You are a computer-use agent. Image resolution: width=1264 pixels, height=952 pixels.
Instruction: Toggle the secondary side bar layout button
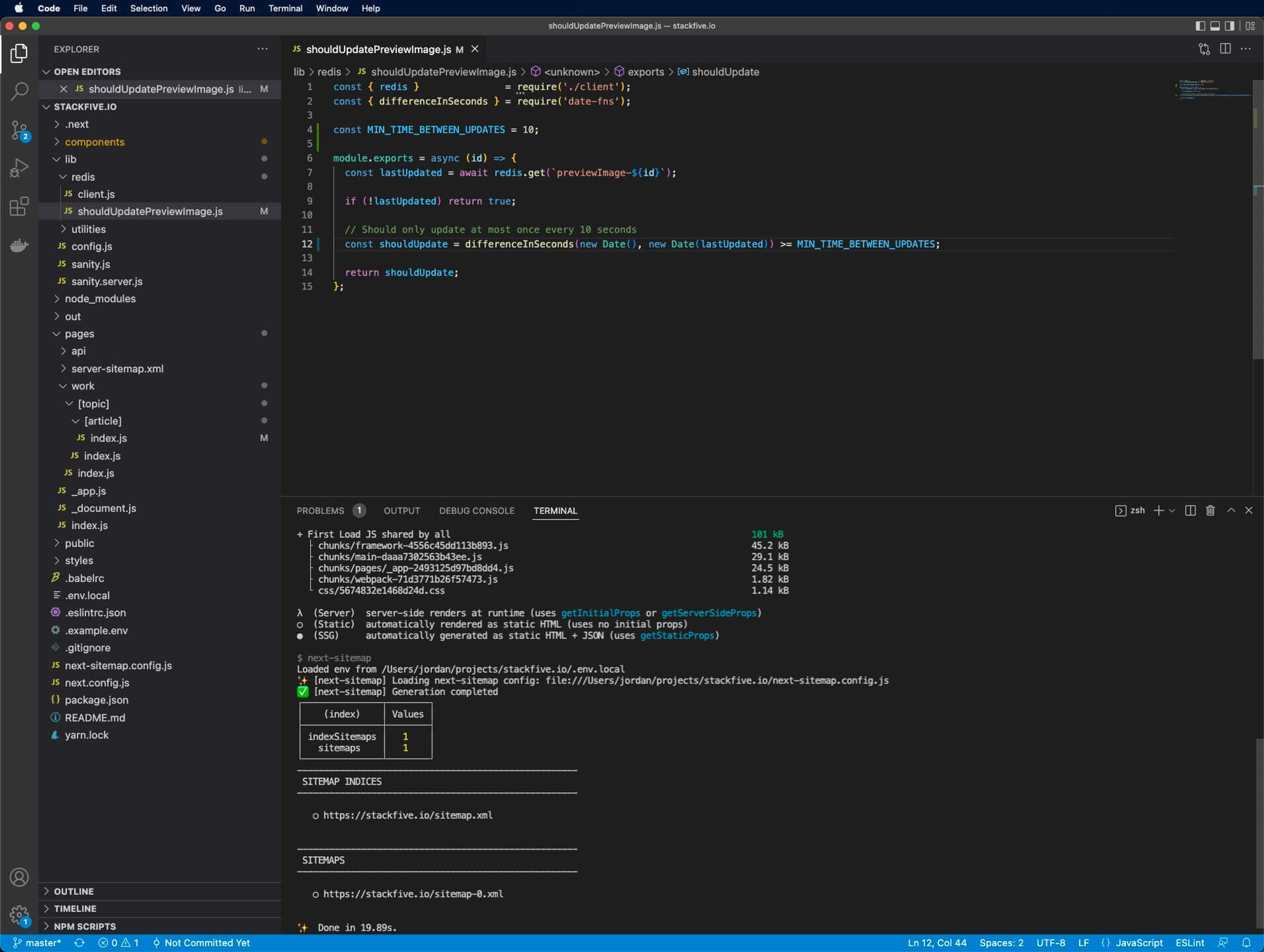[1230, 26]
